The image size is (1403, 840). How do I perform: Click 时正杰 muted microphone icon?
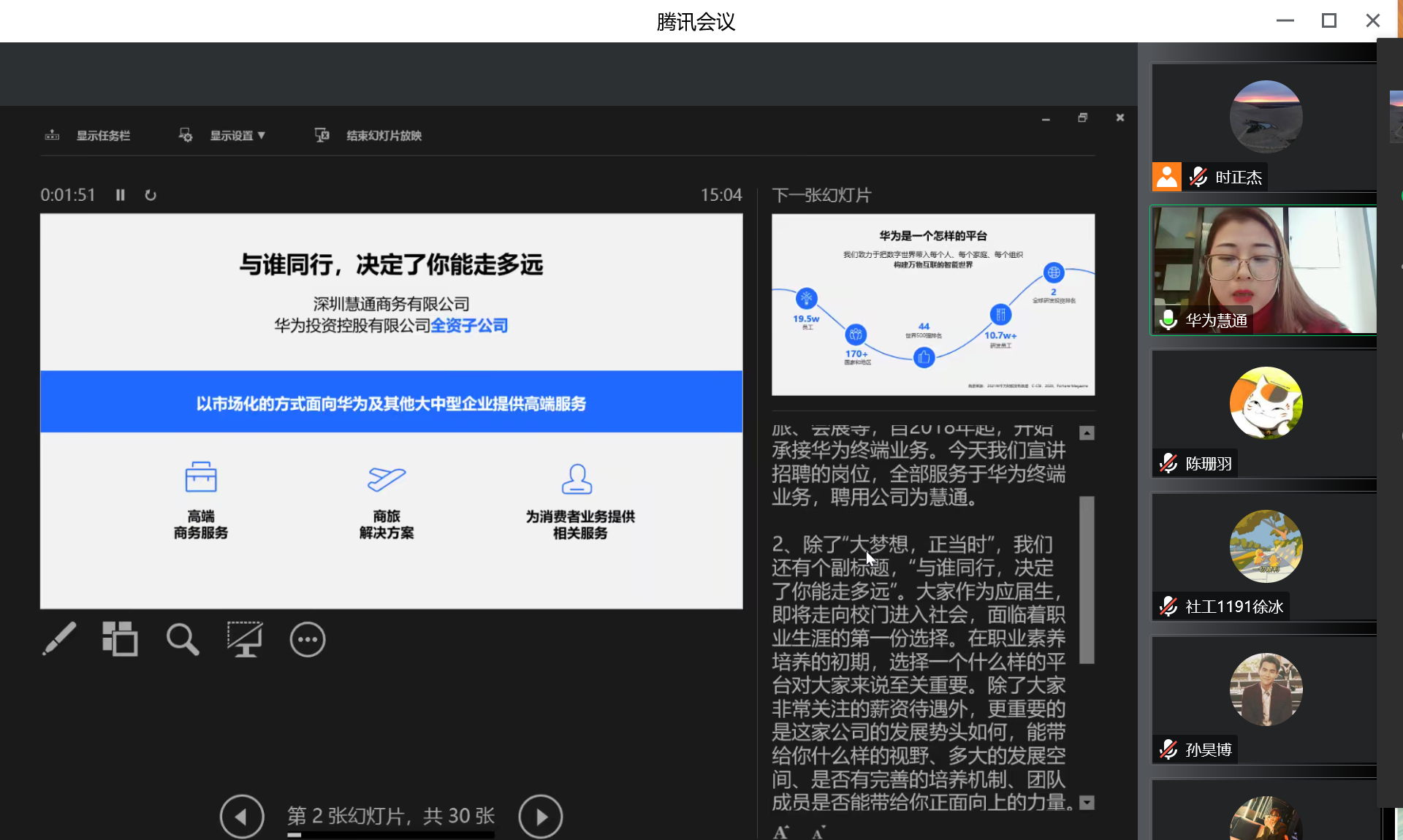(1198, 177)
